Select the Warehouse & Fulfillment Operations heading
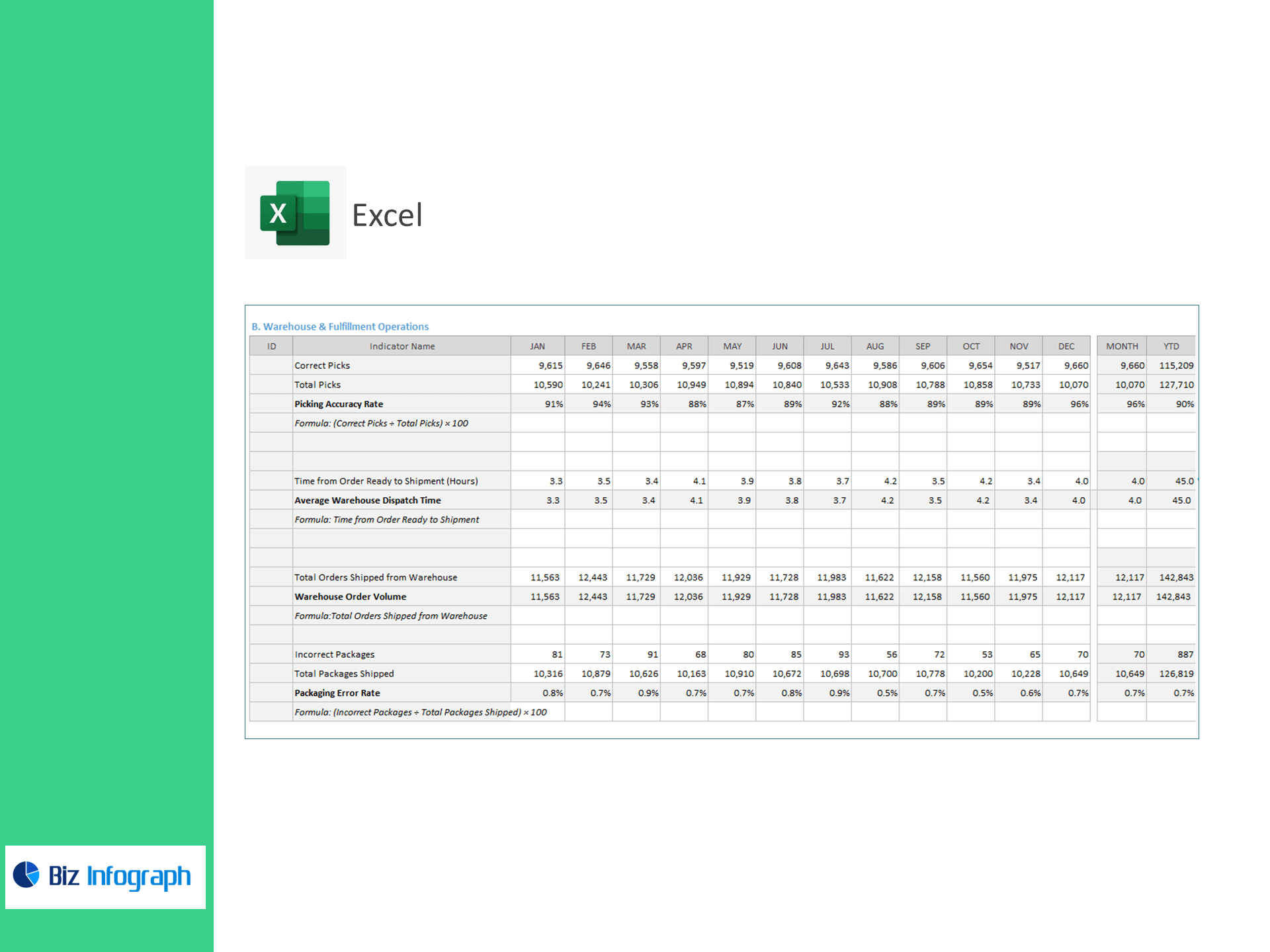The width and height of the screenshot is (1270, 952). click(340, 327)
